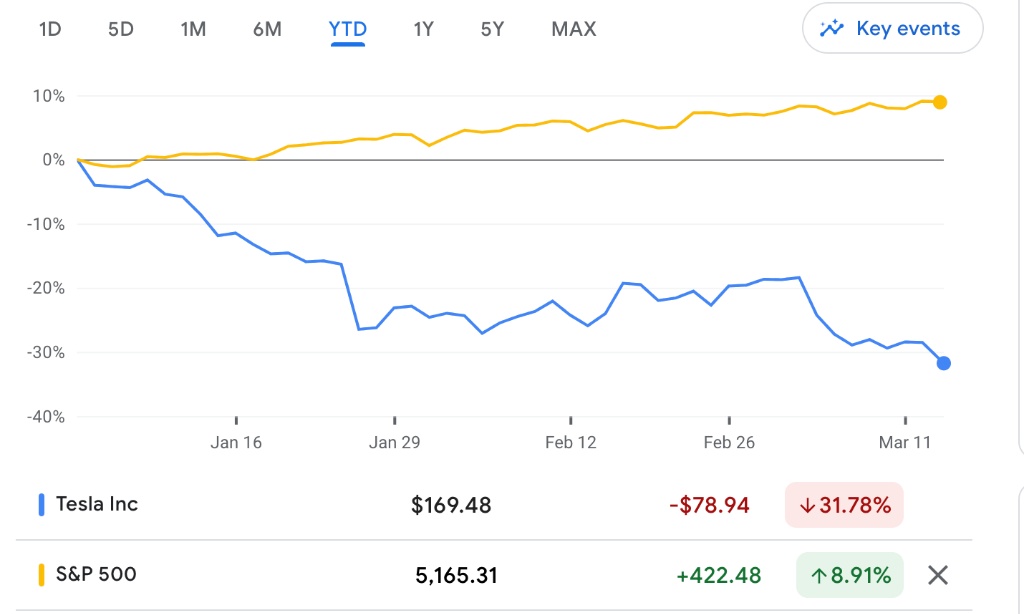The width and height of the screenshot is (1024, 614).
Task: Click the red down-arrow on Tesla's 31.78% badge
Action: 806,505
